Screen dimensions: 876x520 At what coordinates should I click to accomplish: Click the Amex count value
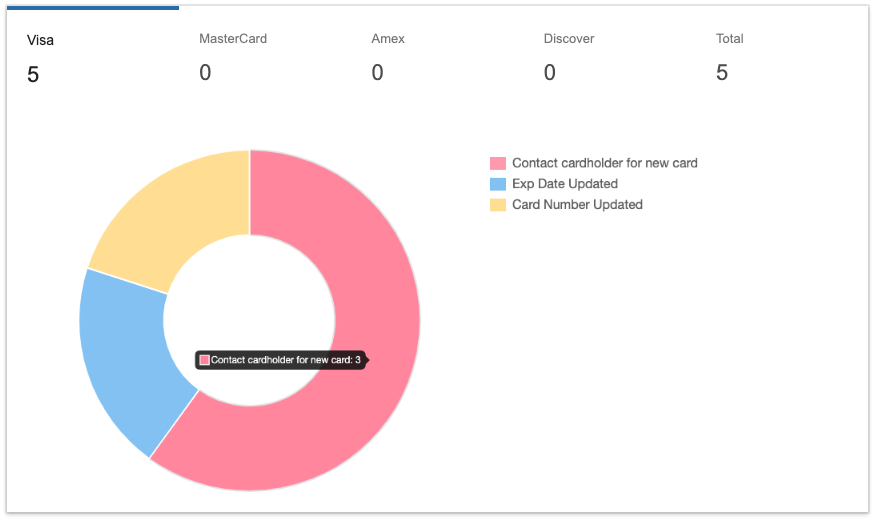[377, 73]
